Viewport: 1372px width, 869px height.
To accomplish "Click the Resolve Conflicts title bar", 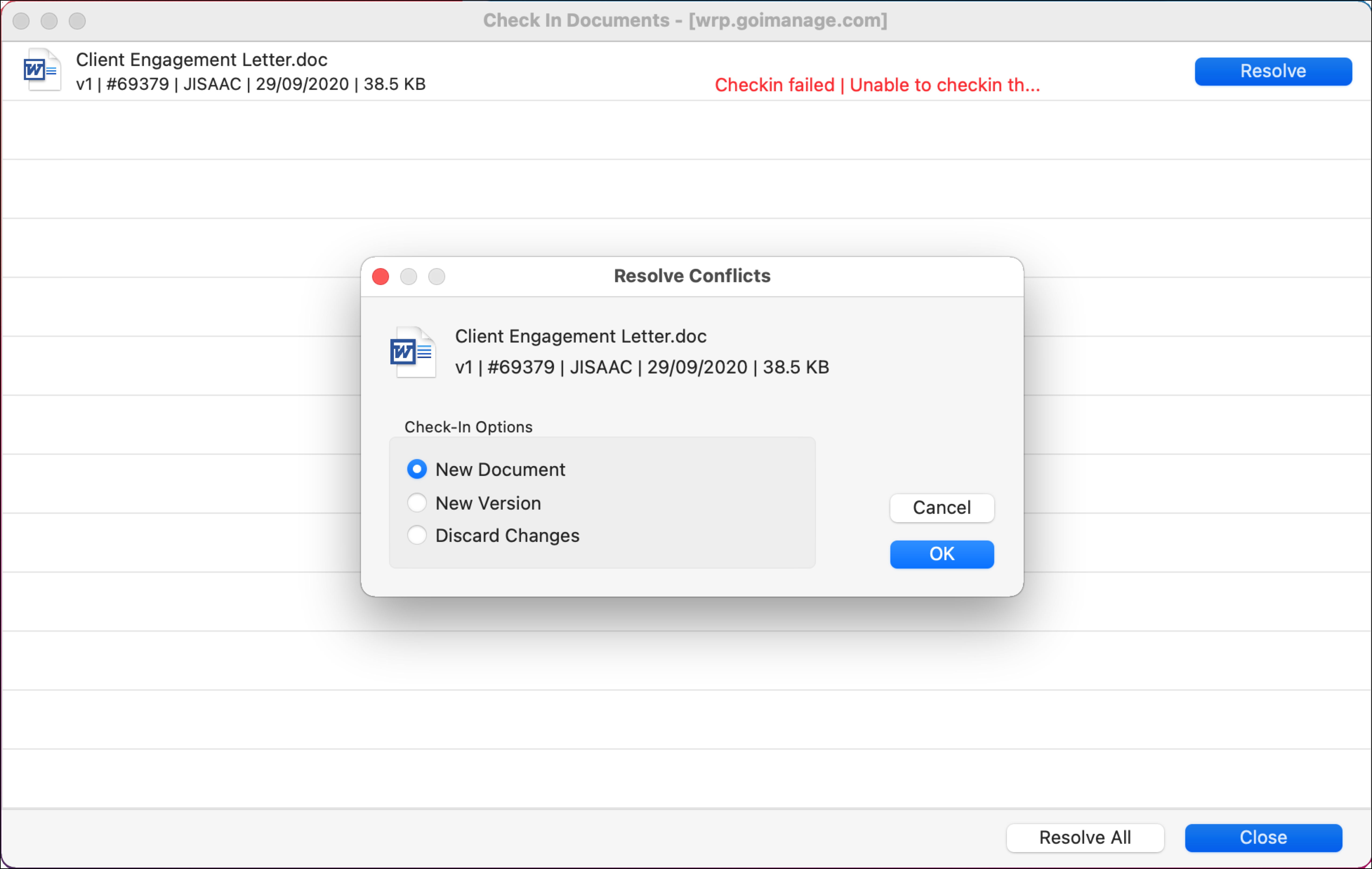I will pyautogui.click(x=692, y=276).
